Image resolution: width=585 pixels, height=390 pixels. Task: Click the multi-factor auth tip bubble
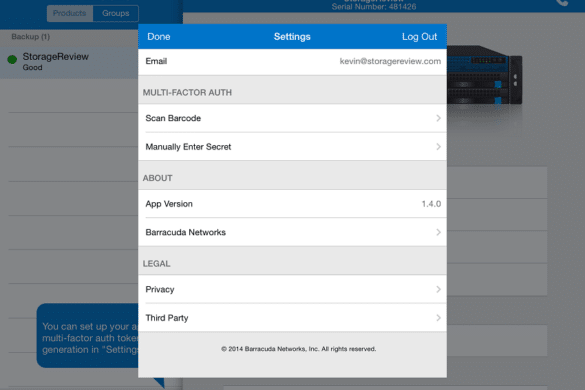(88, 336)
